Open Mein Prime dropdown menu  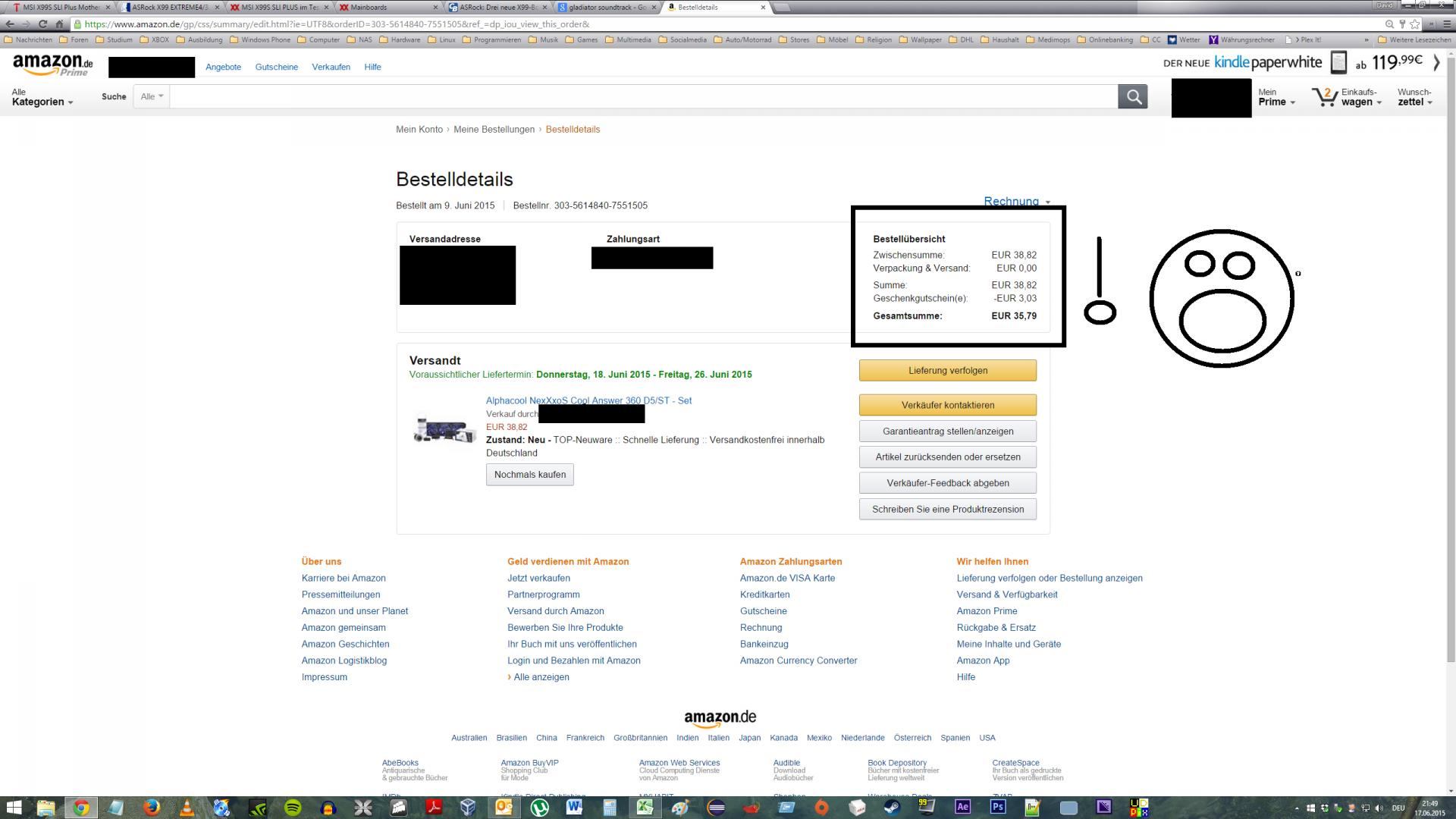(x=1276, y=97)
